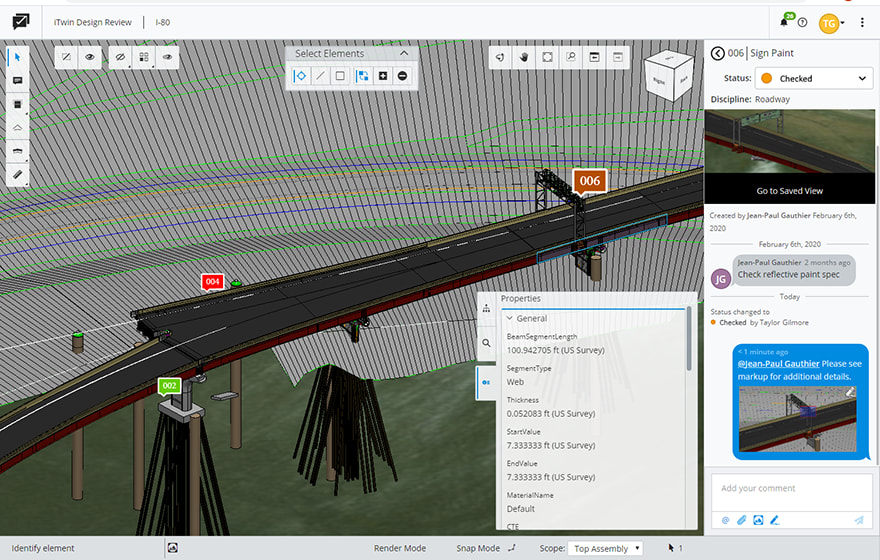Click Render Mode in status bar
Screen dimensions: 880x560
click(400, 548)
